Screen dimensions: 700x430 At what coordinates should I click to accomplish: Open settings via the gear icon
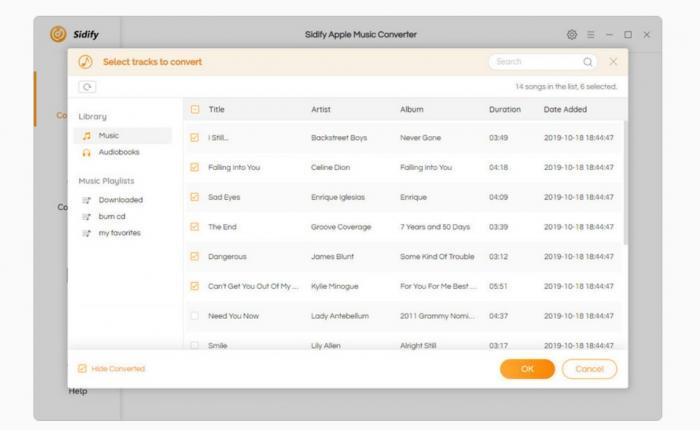pos(571,34)
